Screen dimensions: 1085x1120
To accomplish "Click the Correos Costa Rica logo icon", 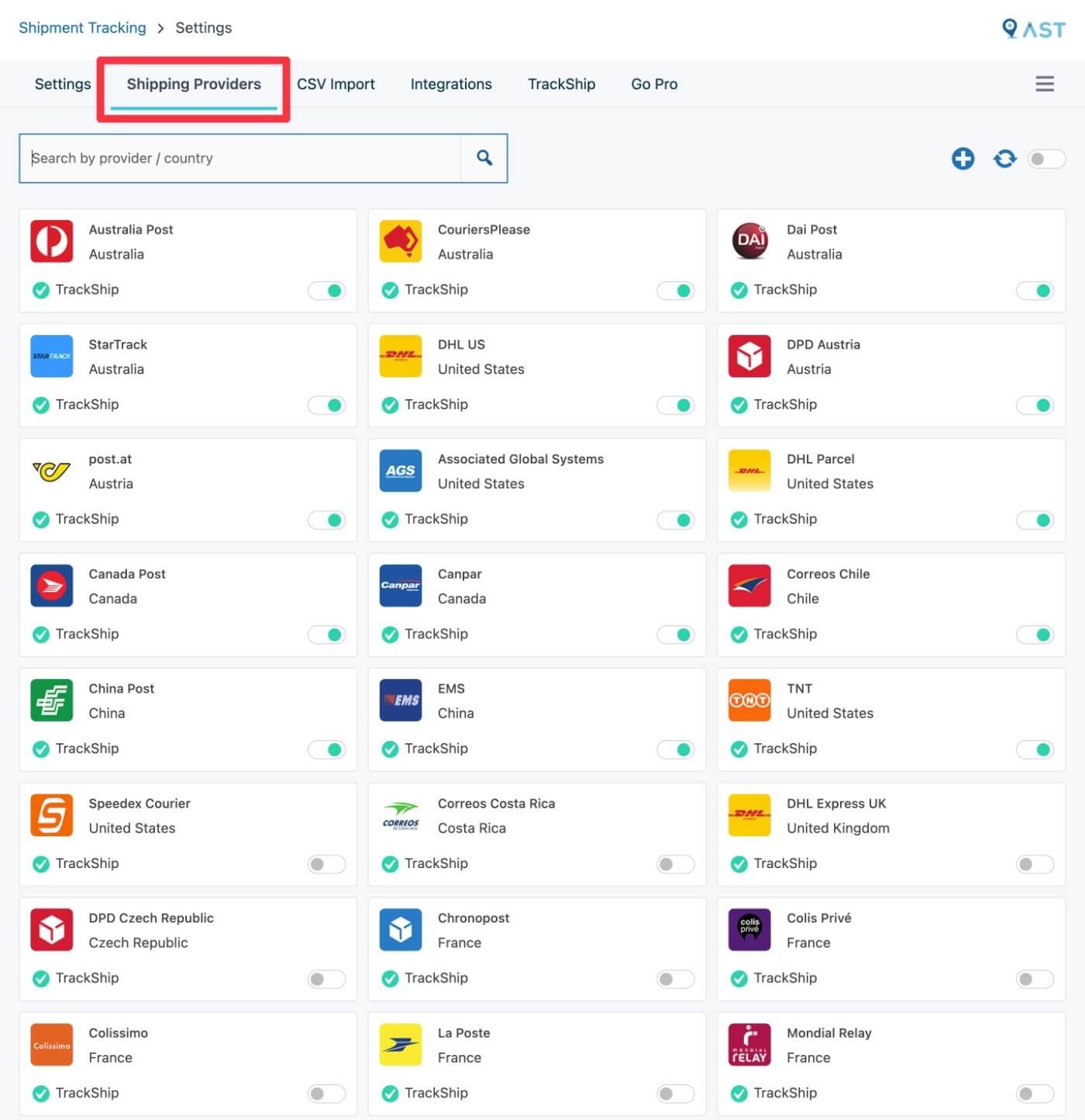I will (401, 815).
